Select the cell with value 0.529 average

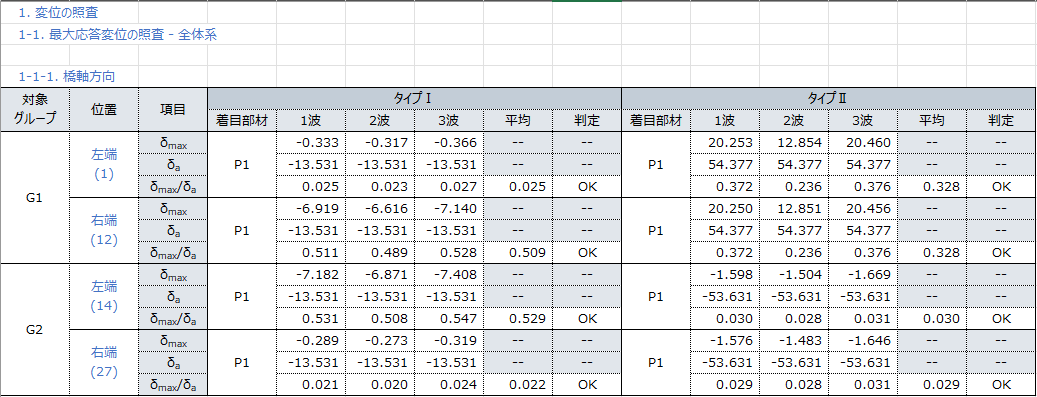518,318
